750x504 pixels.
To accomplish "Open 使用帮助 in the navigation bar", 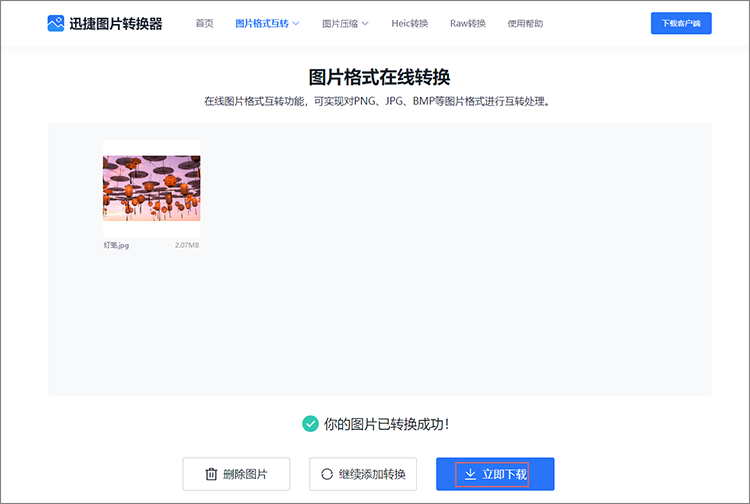I will (525, 23).
